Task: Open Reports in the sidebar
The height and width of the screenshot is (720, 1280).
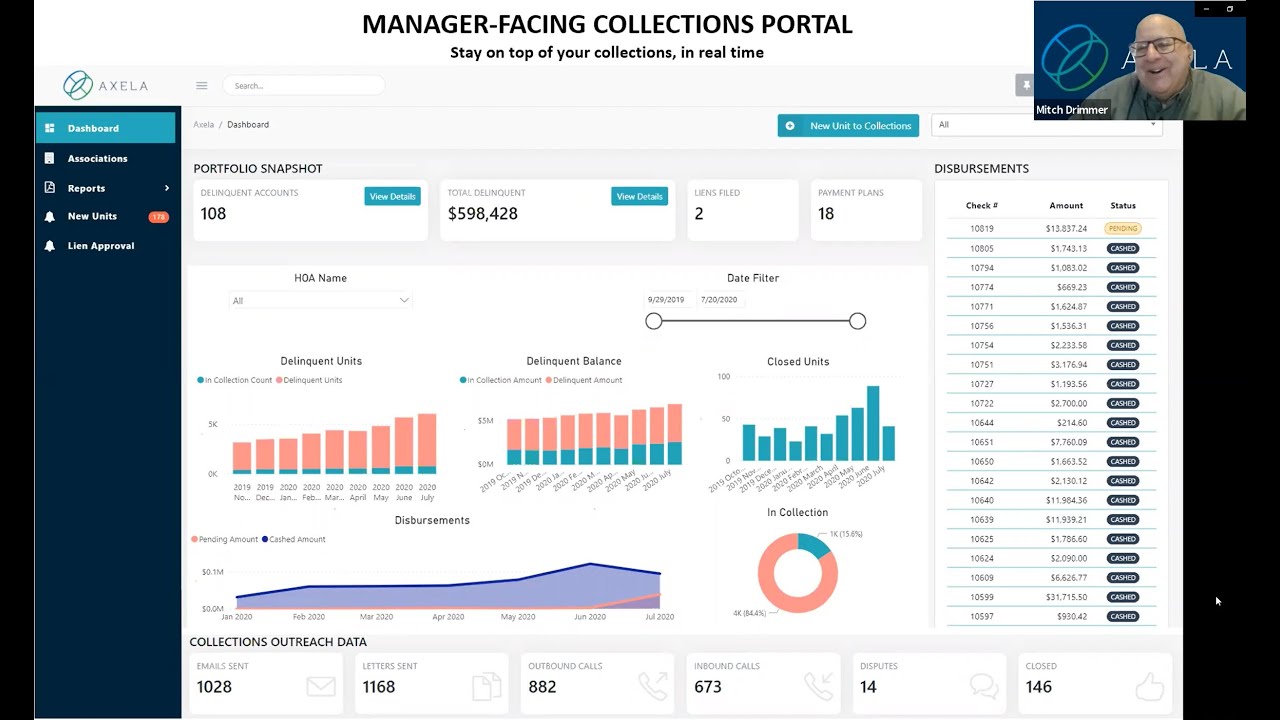Action: pos(106,188)
